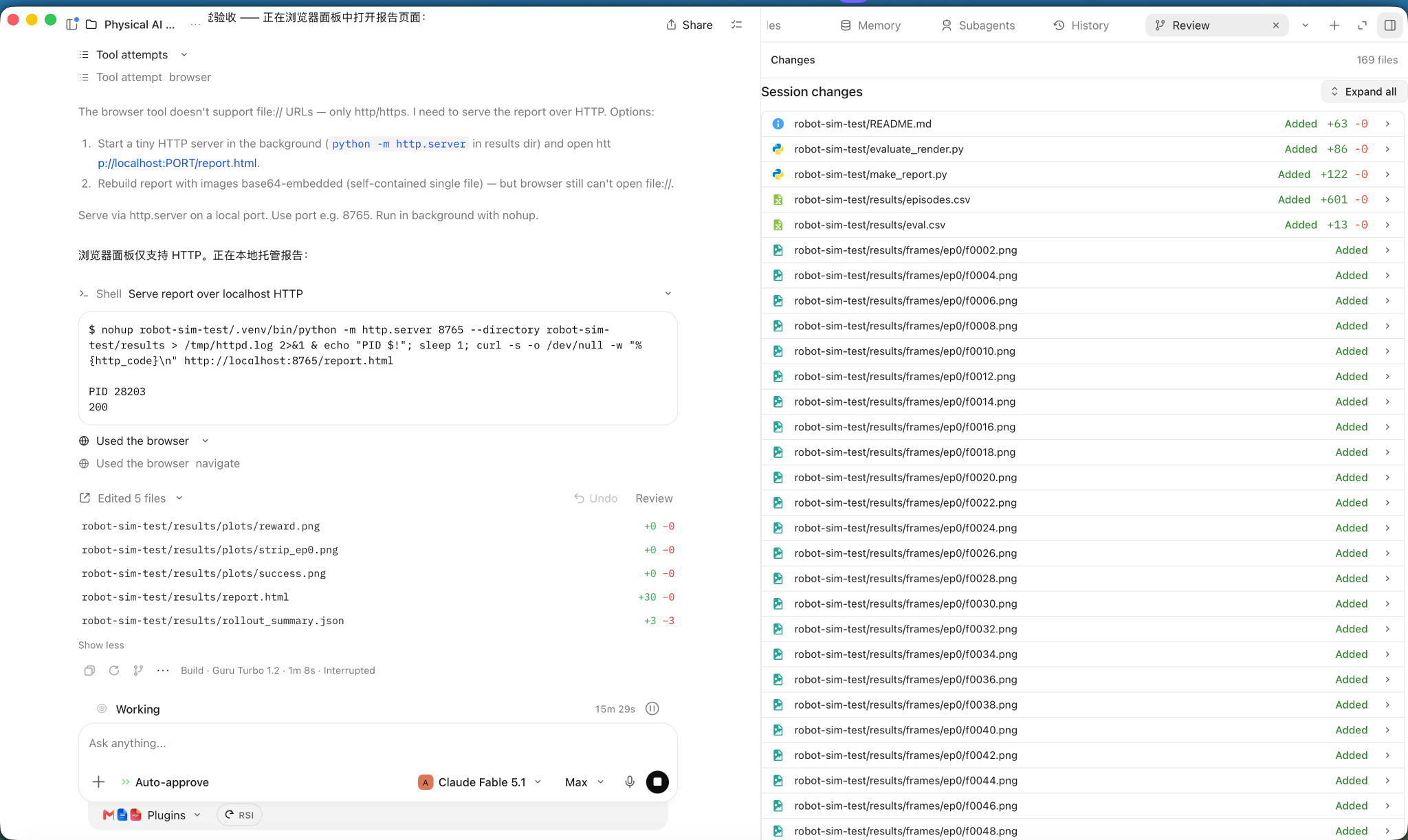This screenshot has width=1408, height=840.
Task: Expand the Tool attempts section
Action: point(133,54)
